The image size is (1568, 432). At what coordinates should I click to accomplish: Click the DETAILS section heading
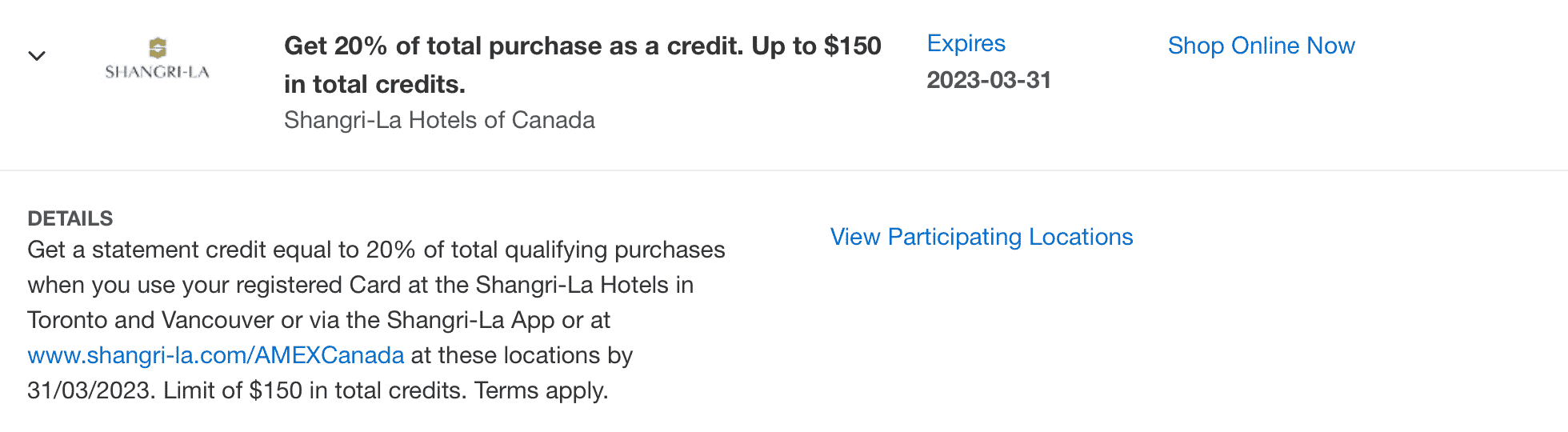[70, 218]
